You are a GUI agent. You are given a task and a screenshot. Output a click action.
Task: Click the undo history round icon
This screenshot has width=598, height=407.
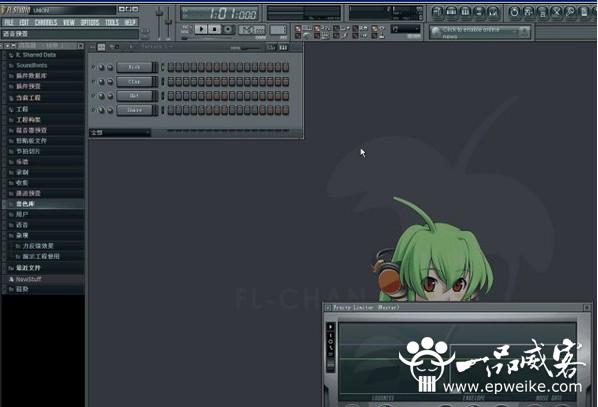point(514,12)
